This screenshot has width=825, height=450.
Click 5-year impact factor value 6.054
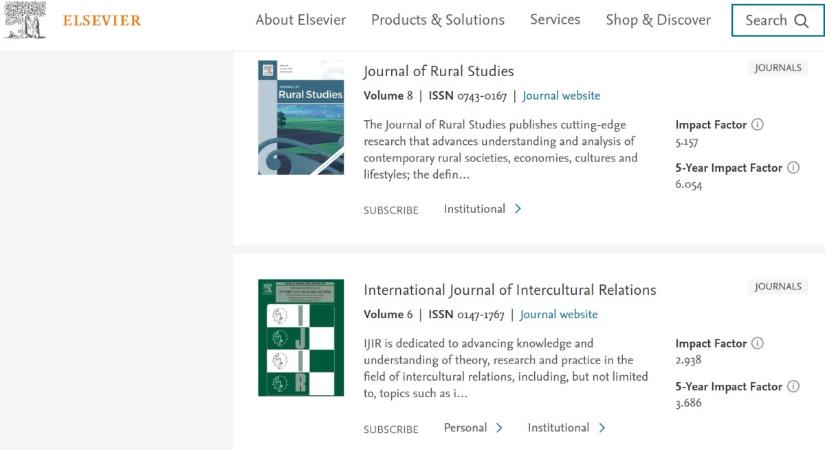coord(689,185)
